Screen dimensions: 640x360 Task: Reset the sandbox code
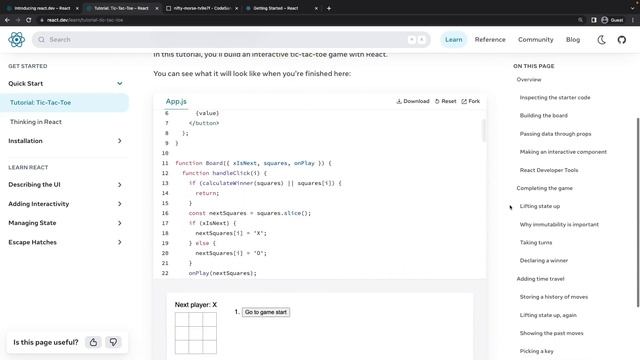pos(445,101)
